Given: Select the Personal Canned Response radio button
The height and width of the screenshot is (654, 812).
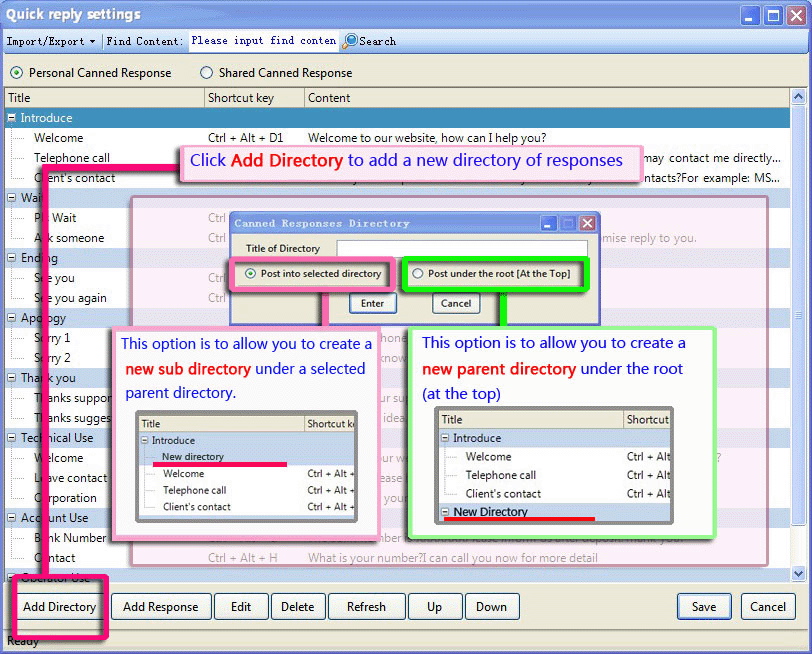Looking at the screenshot, I should point(17,73).
